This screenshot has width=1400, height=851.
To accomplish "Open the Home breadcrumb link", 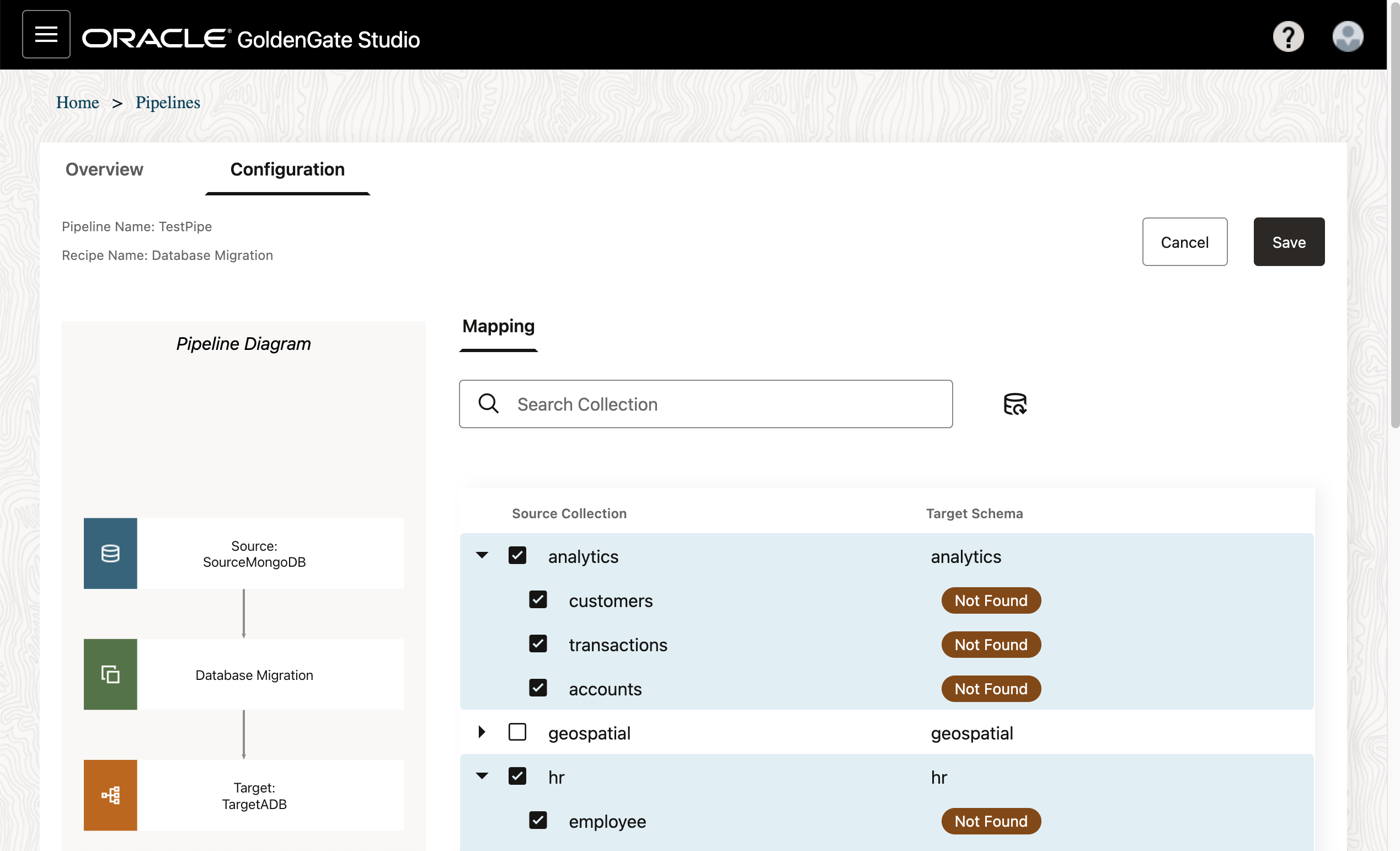I will point(77,102).
